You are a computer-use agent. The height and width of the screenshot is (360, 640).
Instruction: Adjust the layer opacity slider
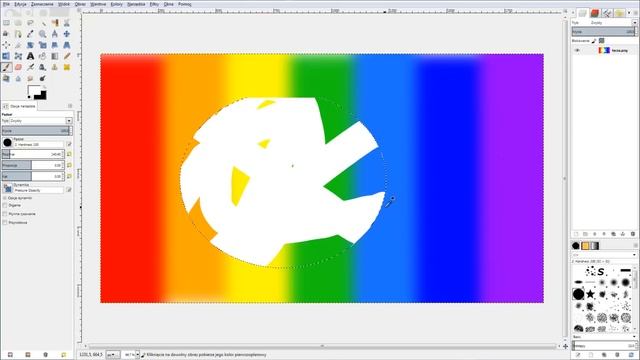point(603,31)
